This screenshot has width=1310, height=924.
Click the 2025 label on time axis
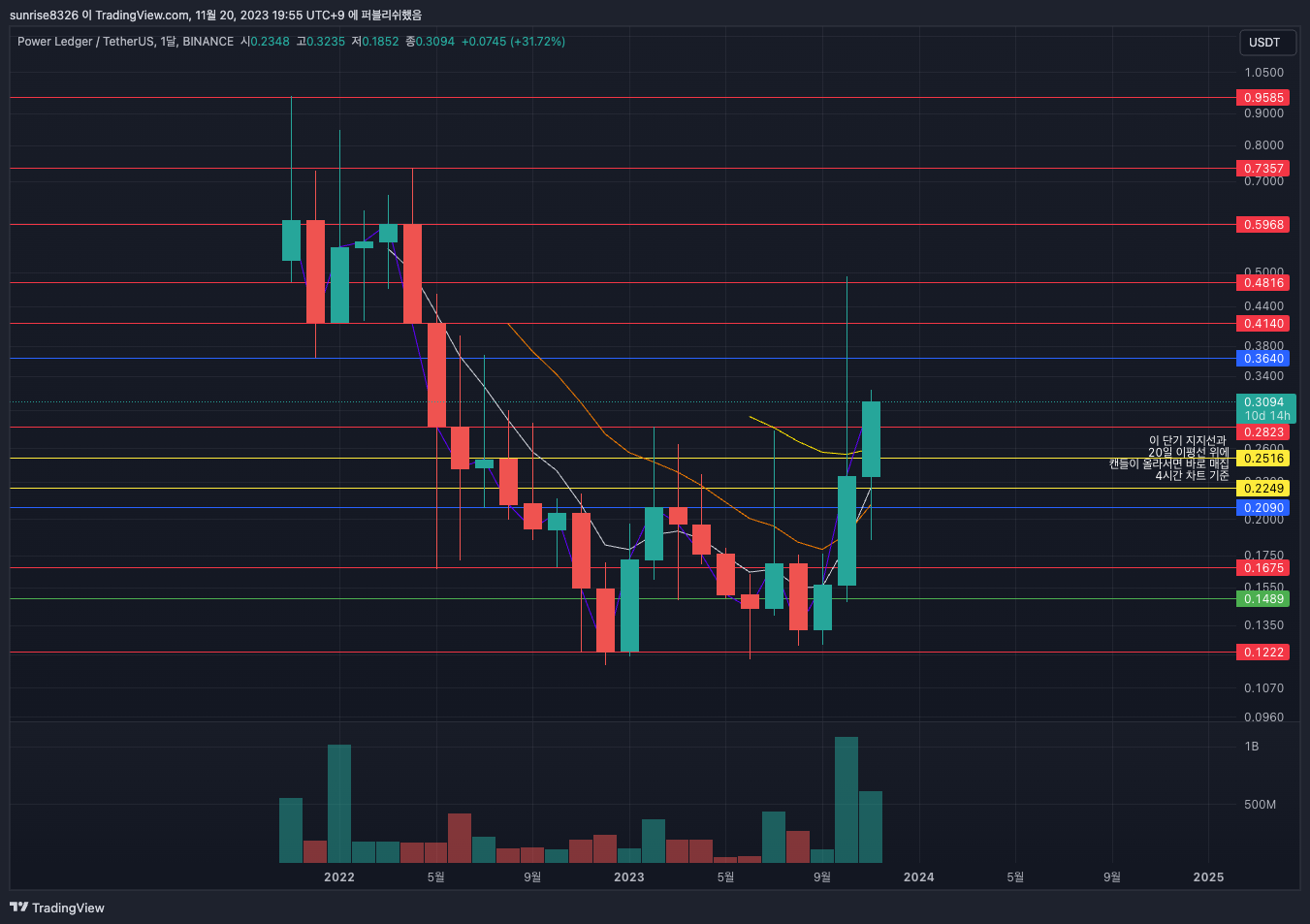[1208, 877]
